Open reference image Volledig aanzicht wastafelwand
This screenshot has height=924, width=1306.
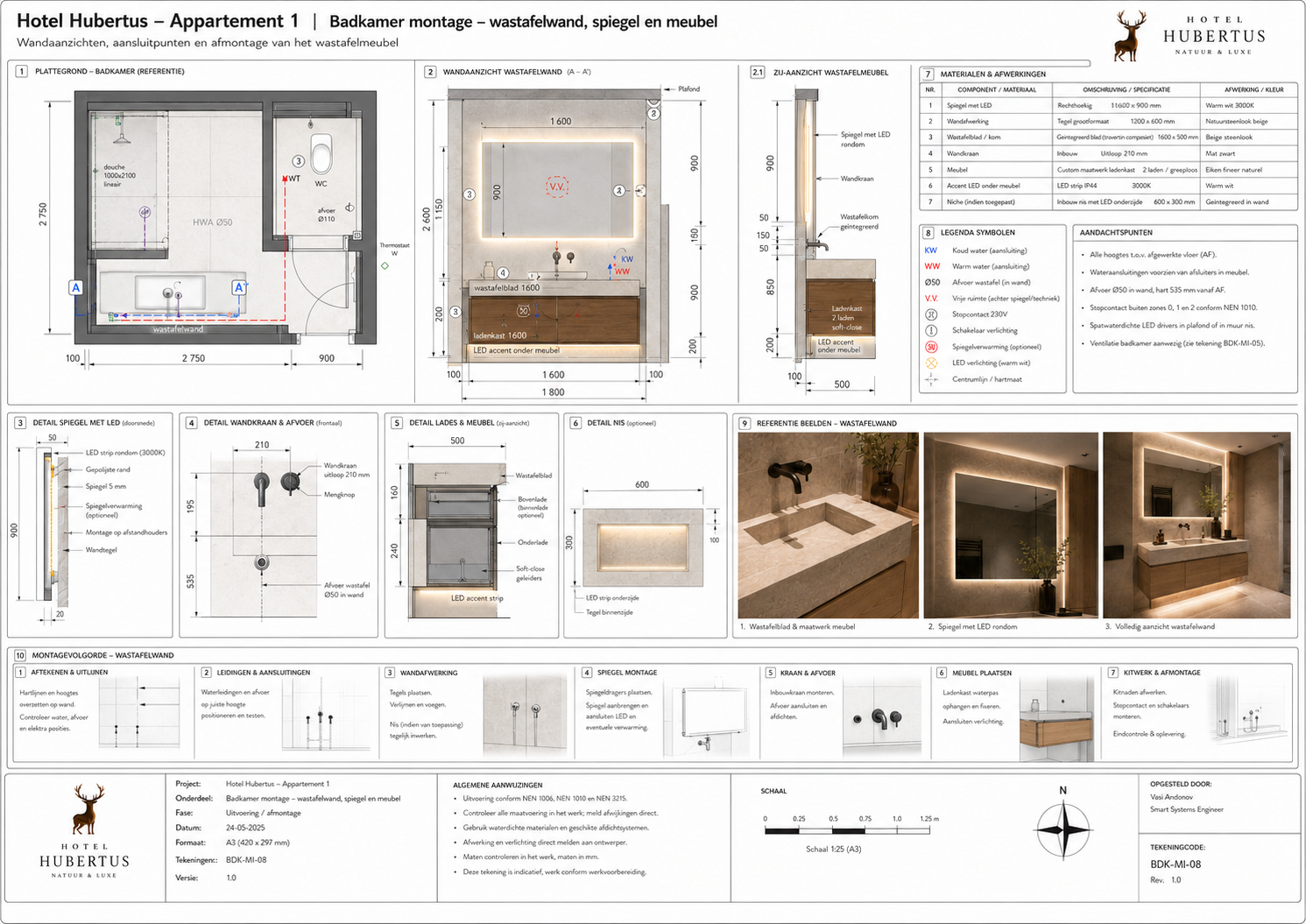coord(1197,525)
